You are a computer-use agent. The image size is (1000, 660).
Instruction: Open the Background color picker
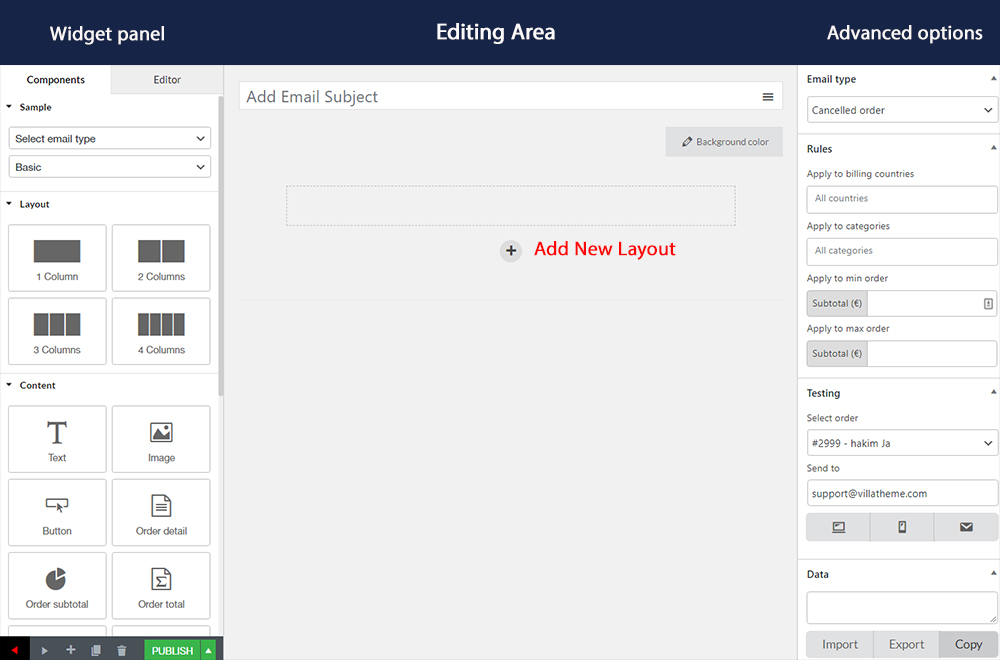coord(723,141)
